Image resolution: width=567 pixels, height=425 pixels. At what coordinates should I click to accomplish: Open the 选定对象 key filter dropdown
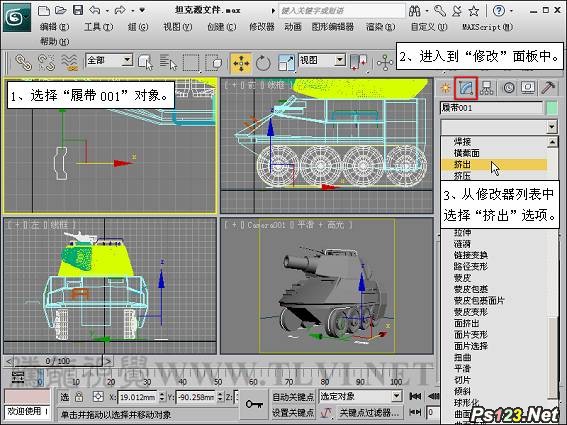point(397,396)
